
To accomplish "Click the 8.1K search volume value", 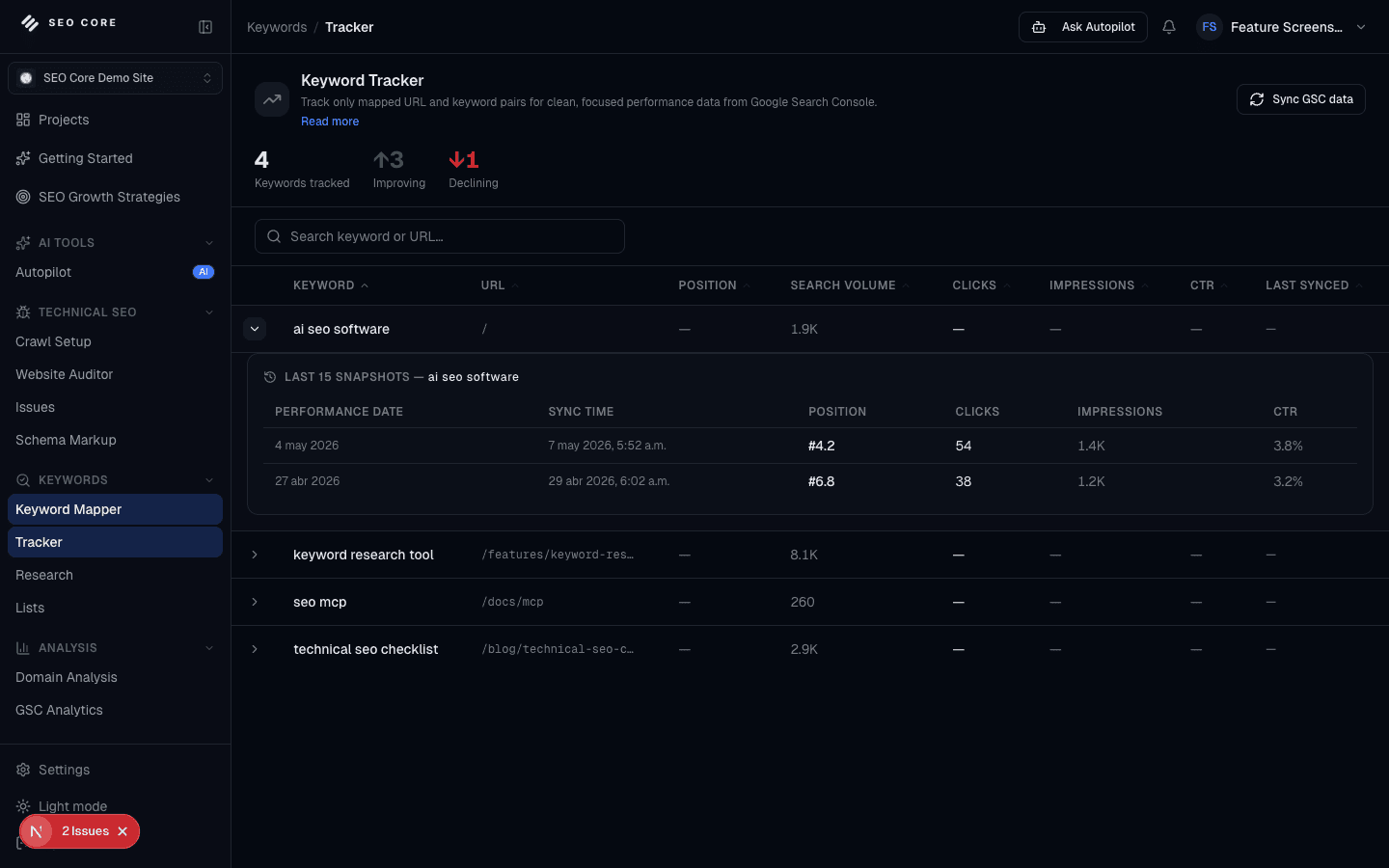I will [x=803, y=555].
